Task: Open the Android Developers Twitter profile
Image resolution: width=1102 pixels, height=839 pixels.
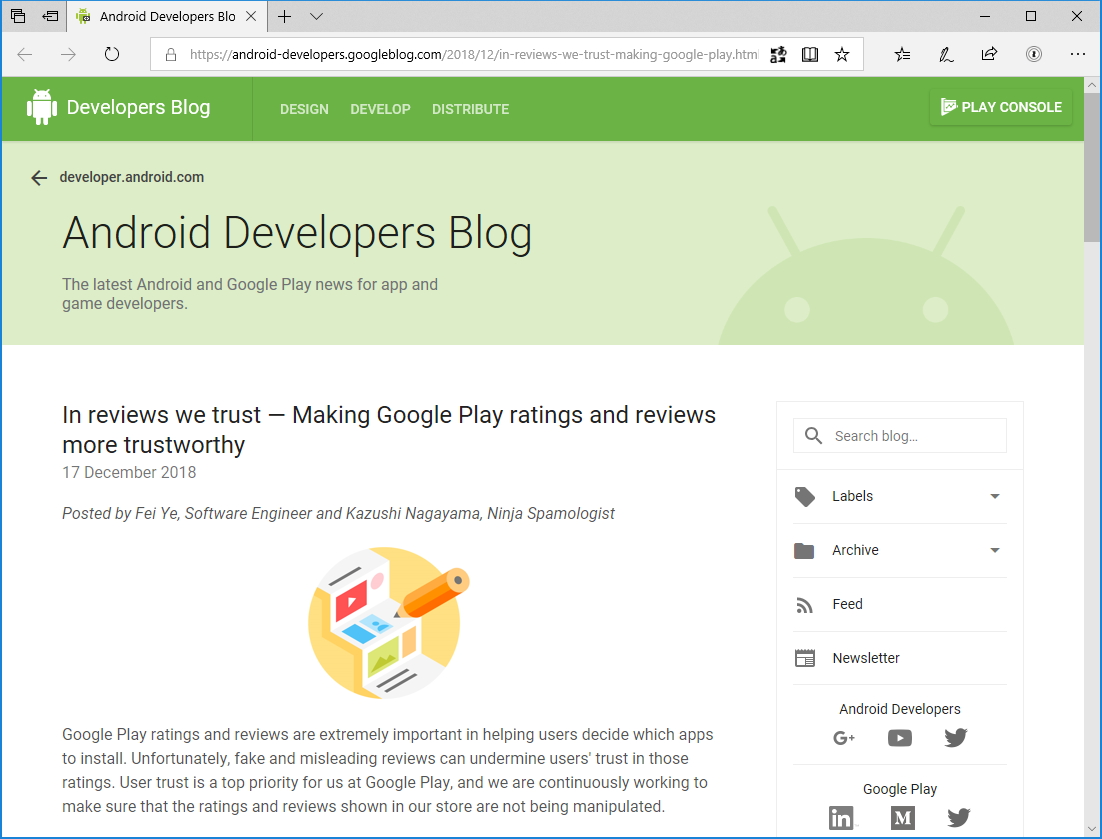Action: [x=955, y=738]
